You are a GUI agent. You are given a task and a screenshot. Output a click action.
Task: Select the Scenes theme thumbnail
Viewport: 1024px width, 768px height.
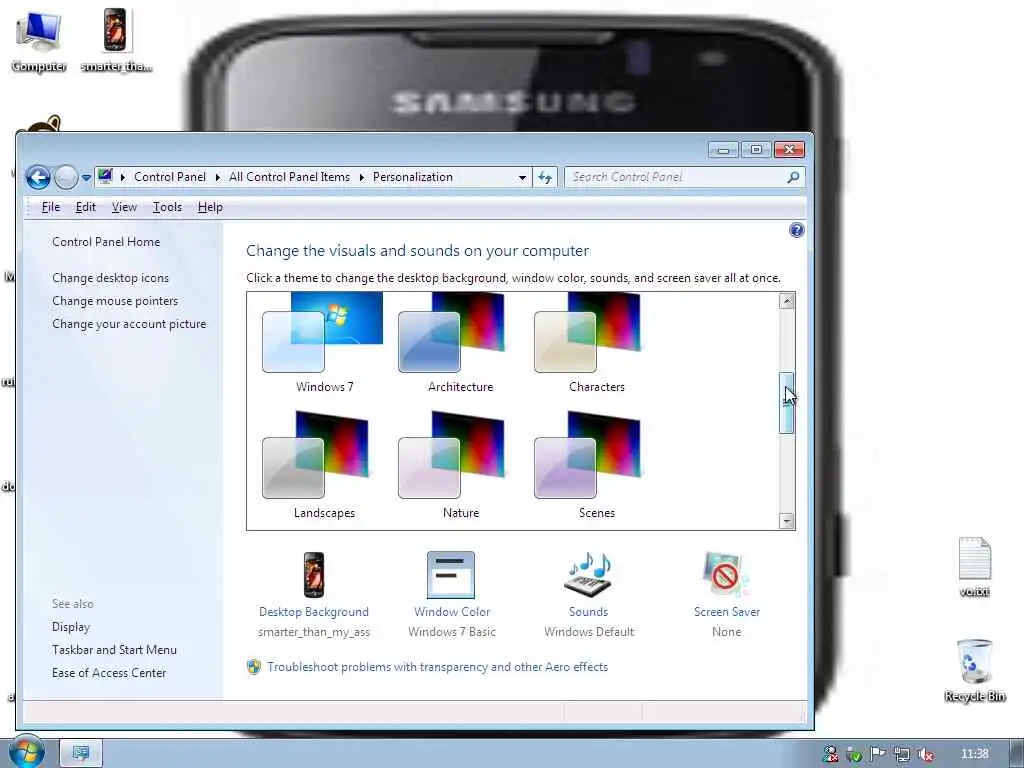tap(588, 455)
